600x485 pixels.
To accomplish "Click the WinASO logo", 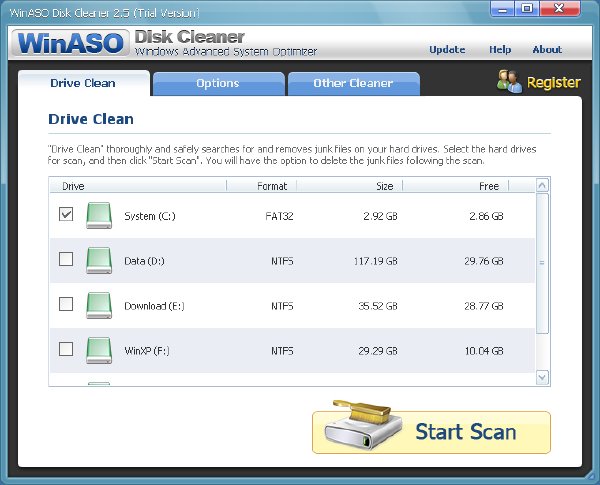I will 70,42.
